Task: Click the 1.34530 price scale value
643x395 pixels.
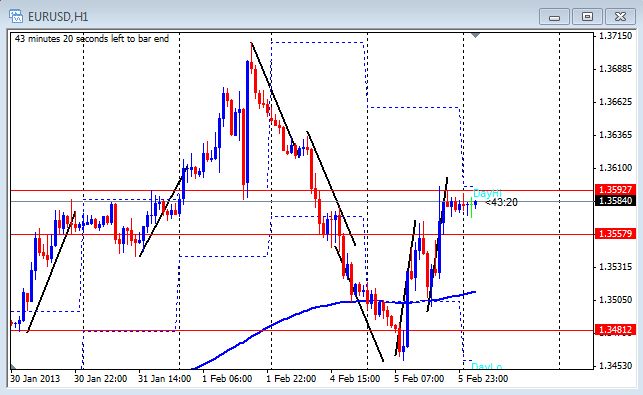Action: point(616,365)
